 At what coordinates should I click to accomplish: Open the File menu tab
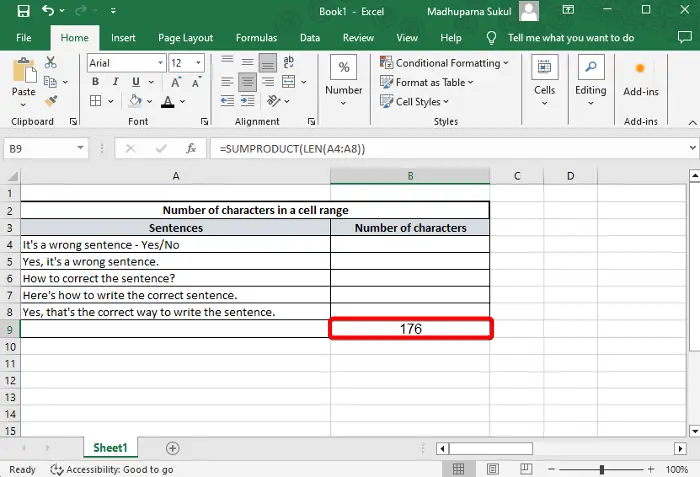pos(24,38)
